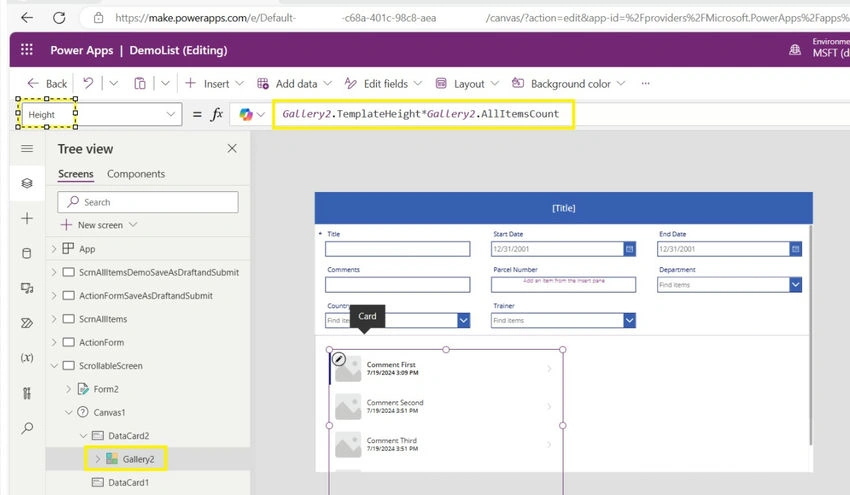Image resolution: width=850 pixels, height=495 pixels.
Task: Expand the Height property dropdown
Action: [x=170, y=114]
